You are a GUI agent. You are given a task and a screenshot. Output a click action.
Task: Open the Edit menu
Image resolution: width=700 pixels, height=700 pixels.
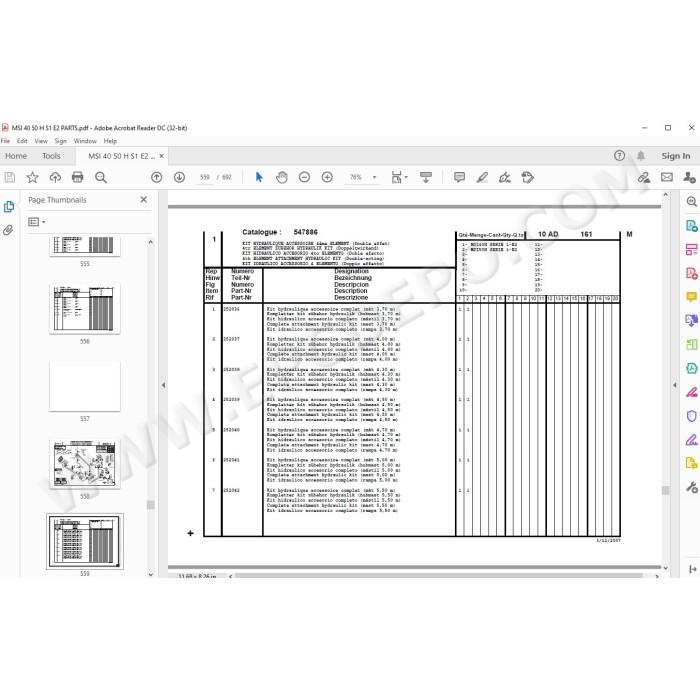pos(22,141)
